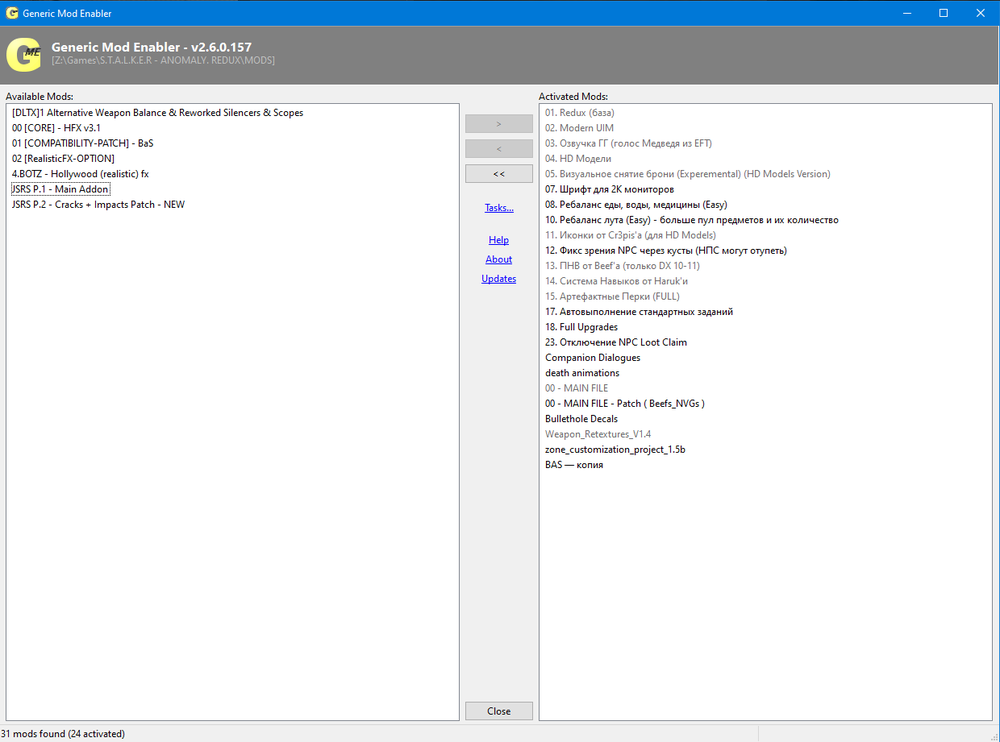Select 'Companion Dialogues' activated mod
Image resolution: width=1000 pixels, height=742 pixels.
click(x=592, y=358)
